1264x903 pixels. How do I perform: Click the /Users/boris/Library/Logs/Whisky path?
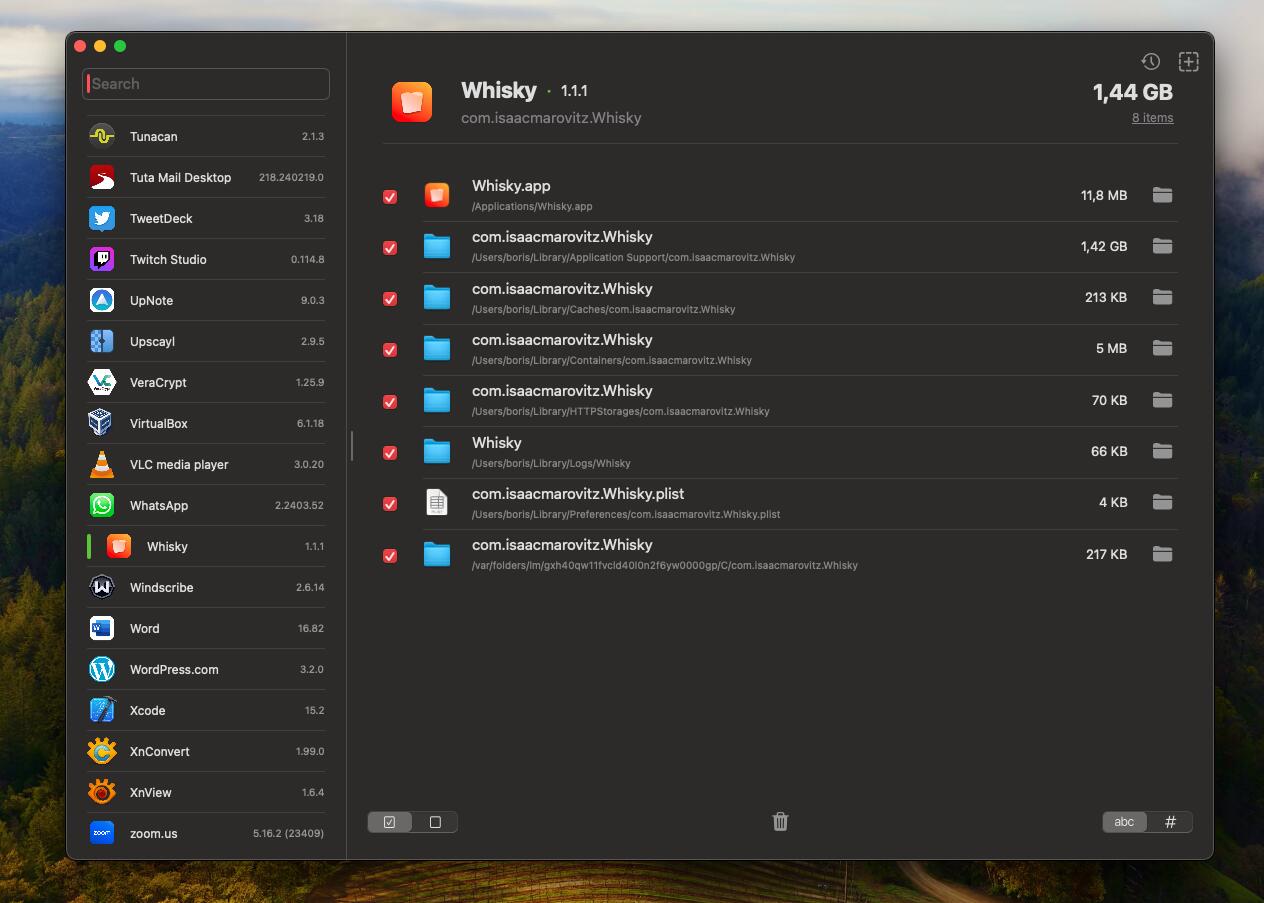pyautogui.click(x=551, y=464)
